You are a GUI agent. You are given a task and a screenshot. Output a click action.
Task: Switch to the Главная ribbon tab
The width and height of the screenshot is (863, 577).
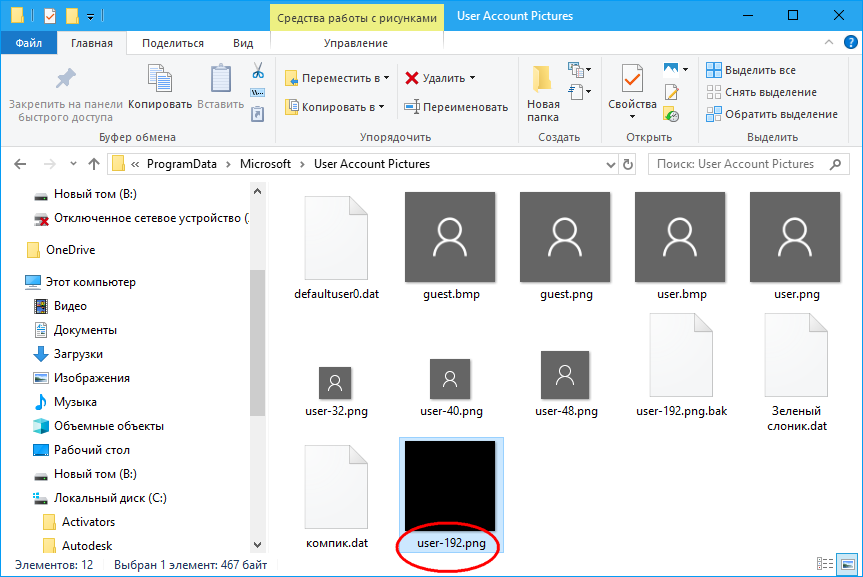tap(92, 43)
